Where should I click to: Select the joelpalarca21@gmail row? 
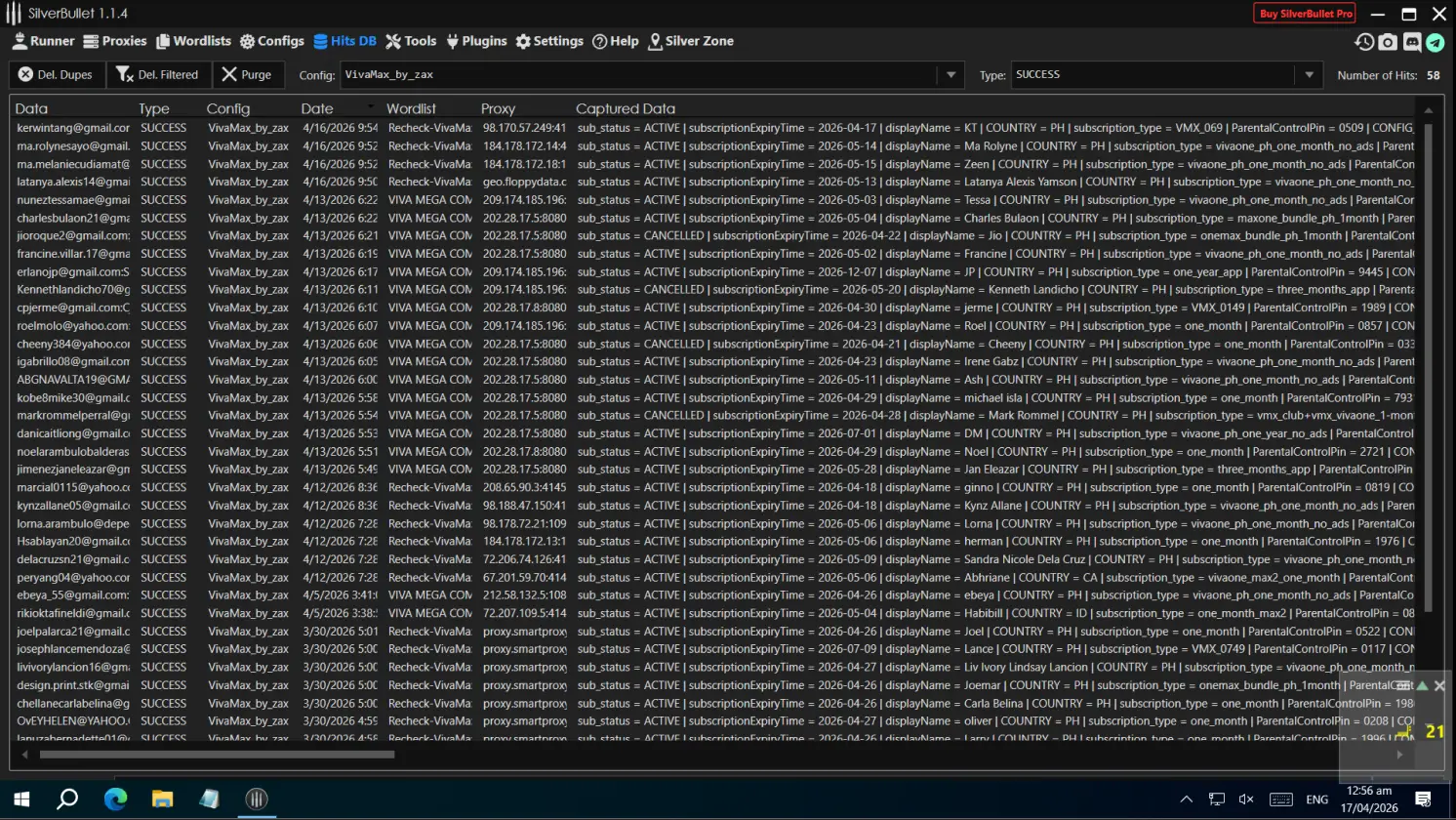(714, 631)
